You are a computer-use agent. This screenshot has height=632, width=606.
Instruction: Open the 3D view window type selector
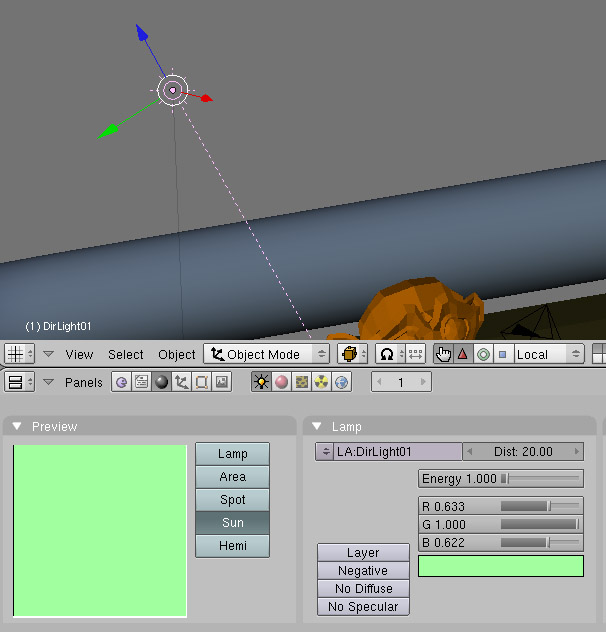click(19, 354)
